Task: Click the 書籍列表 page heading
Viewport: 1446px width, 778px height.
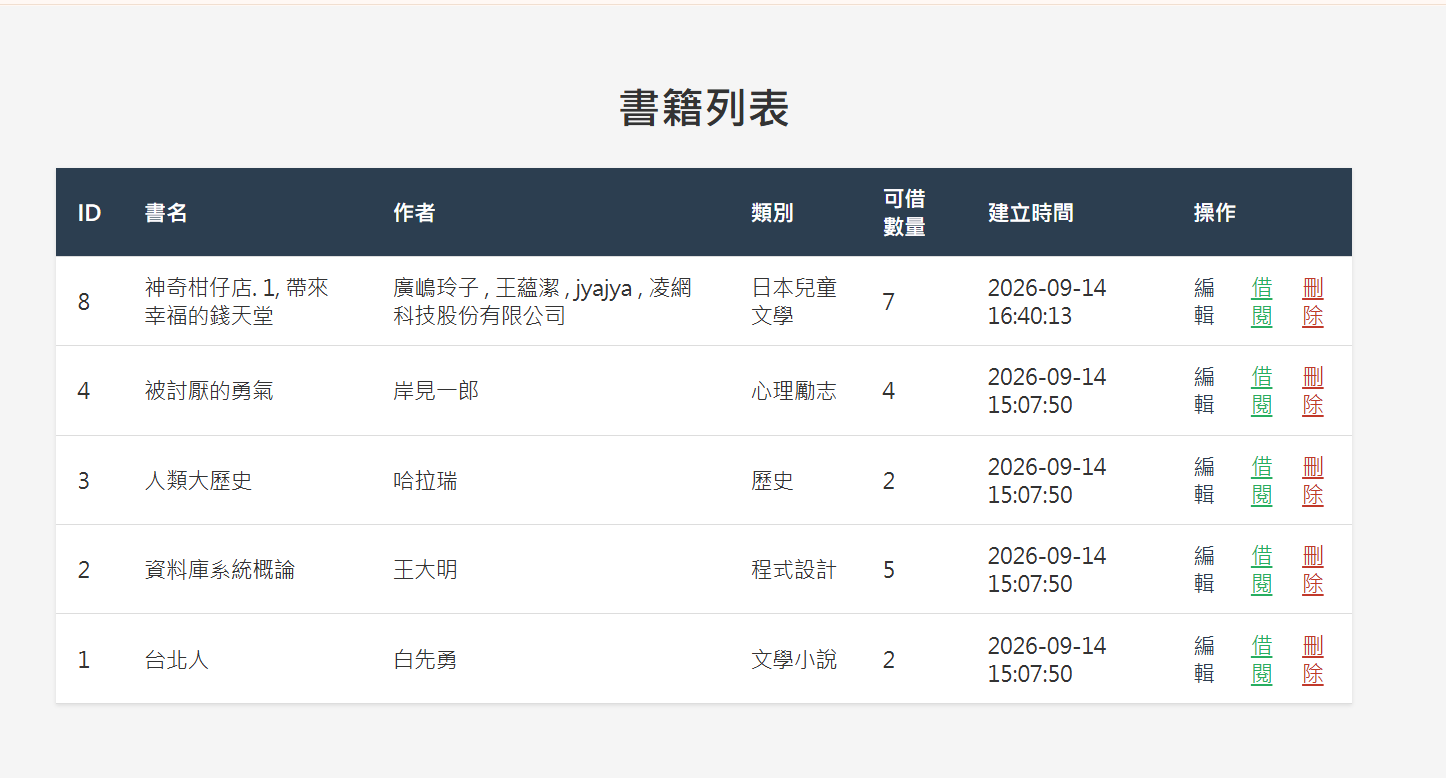Action: pos(704,108)
